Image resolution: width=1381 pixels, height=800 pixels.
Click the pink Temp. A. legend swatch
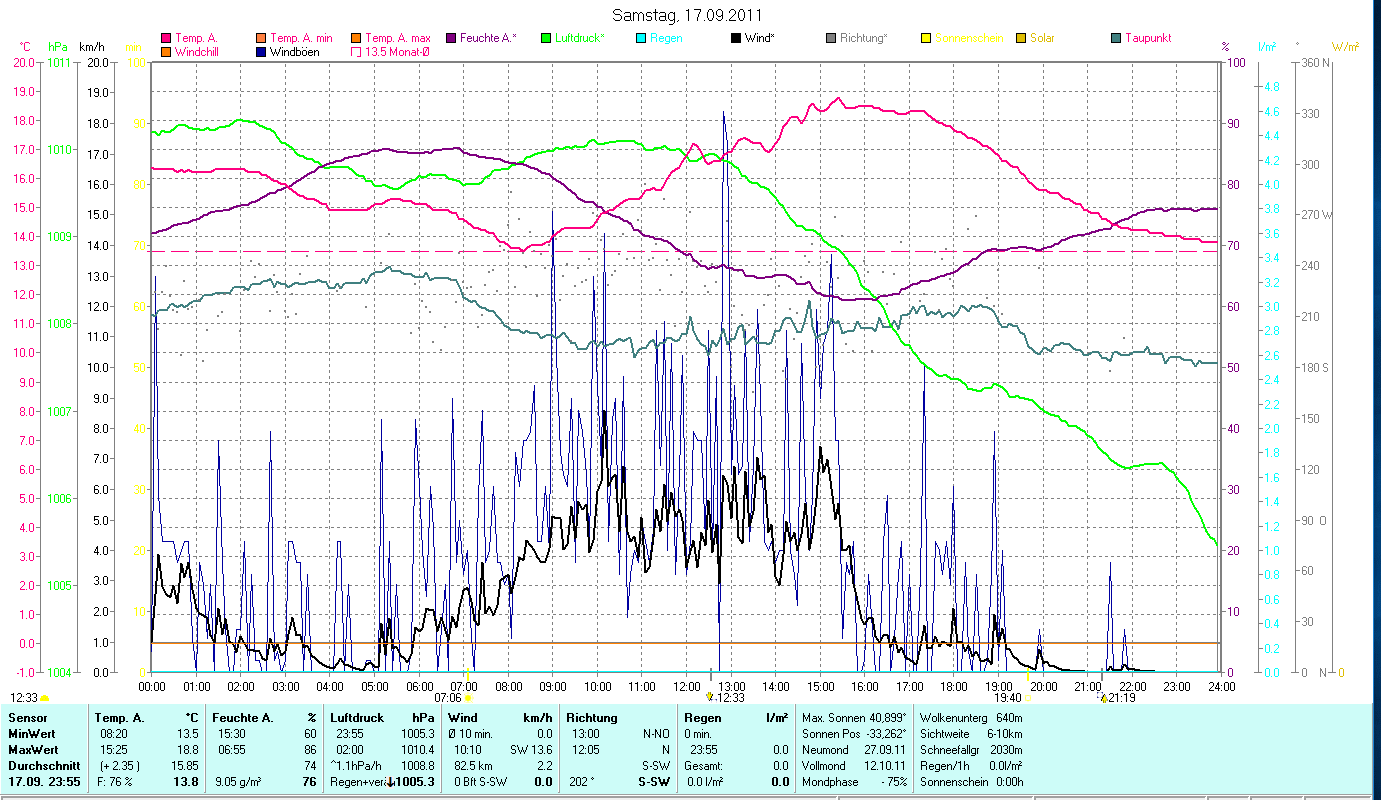[x=166, y=38]
